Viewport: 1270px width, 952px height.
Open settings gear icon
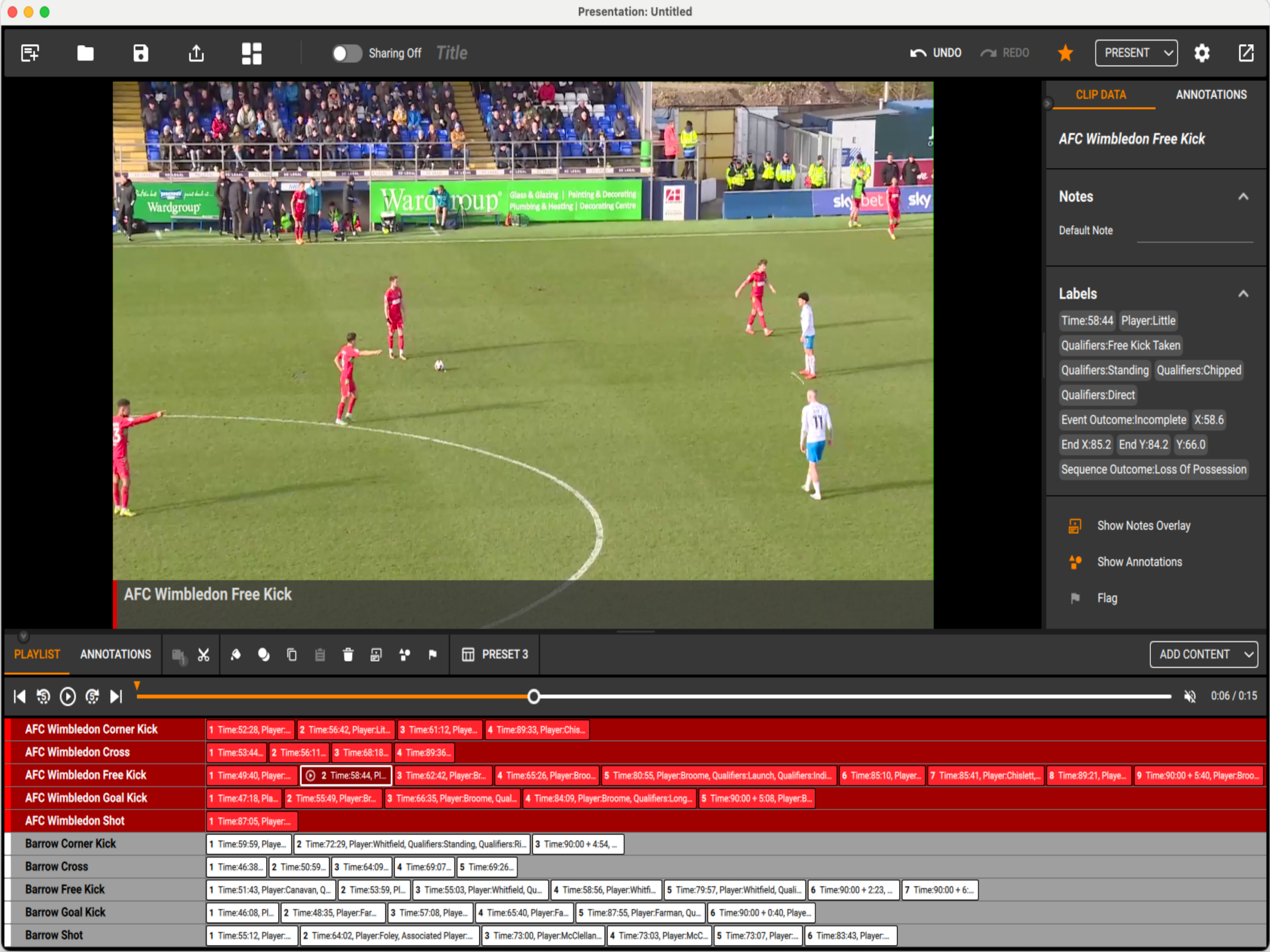(1202, 53)
